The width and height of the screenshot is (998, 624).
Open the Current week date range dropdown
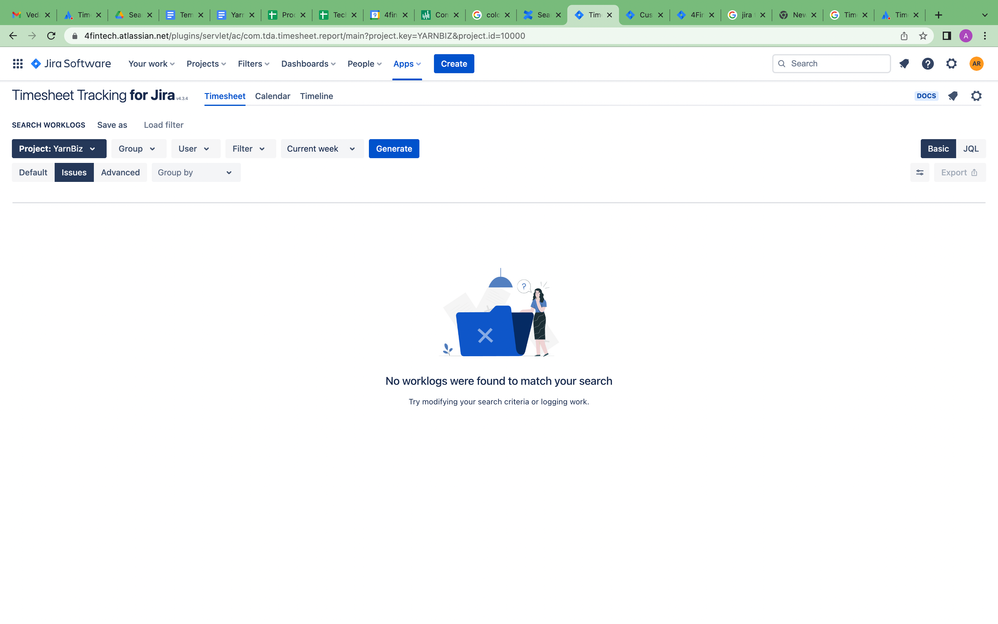[322, 149]
